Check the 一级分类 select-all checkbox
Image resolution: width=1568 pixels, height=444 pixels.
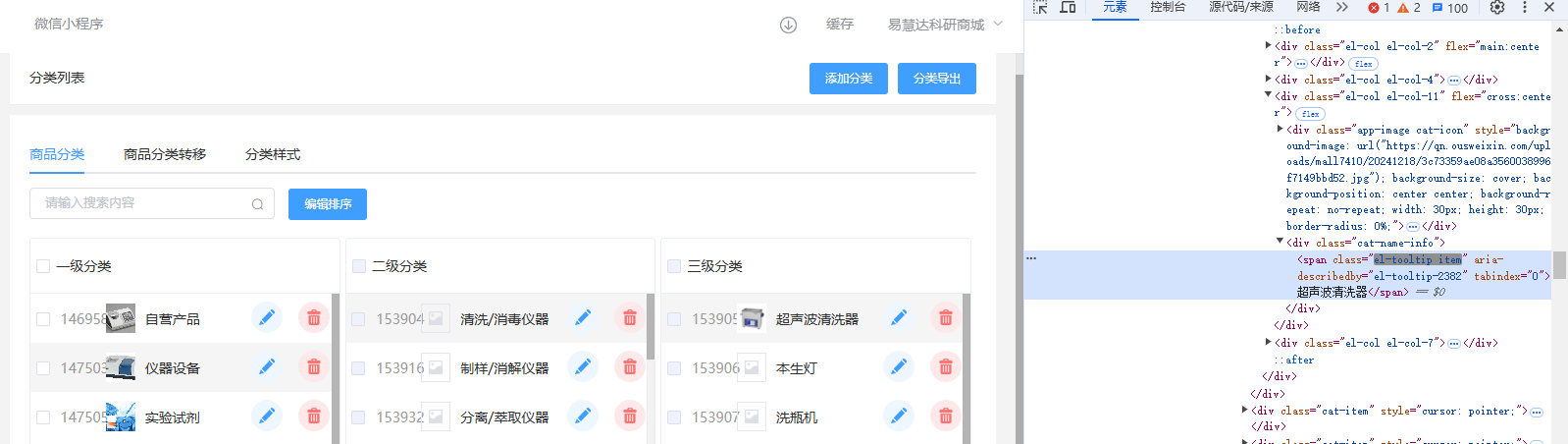coord(43,266)
